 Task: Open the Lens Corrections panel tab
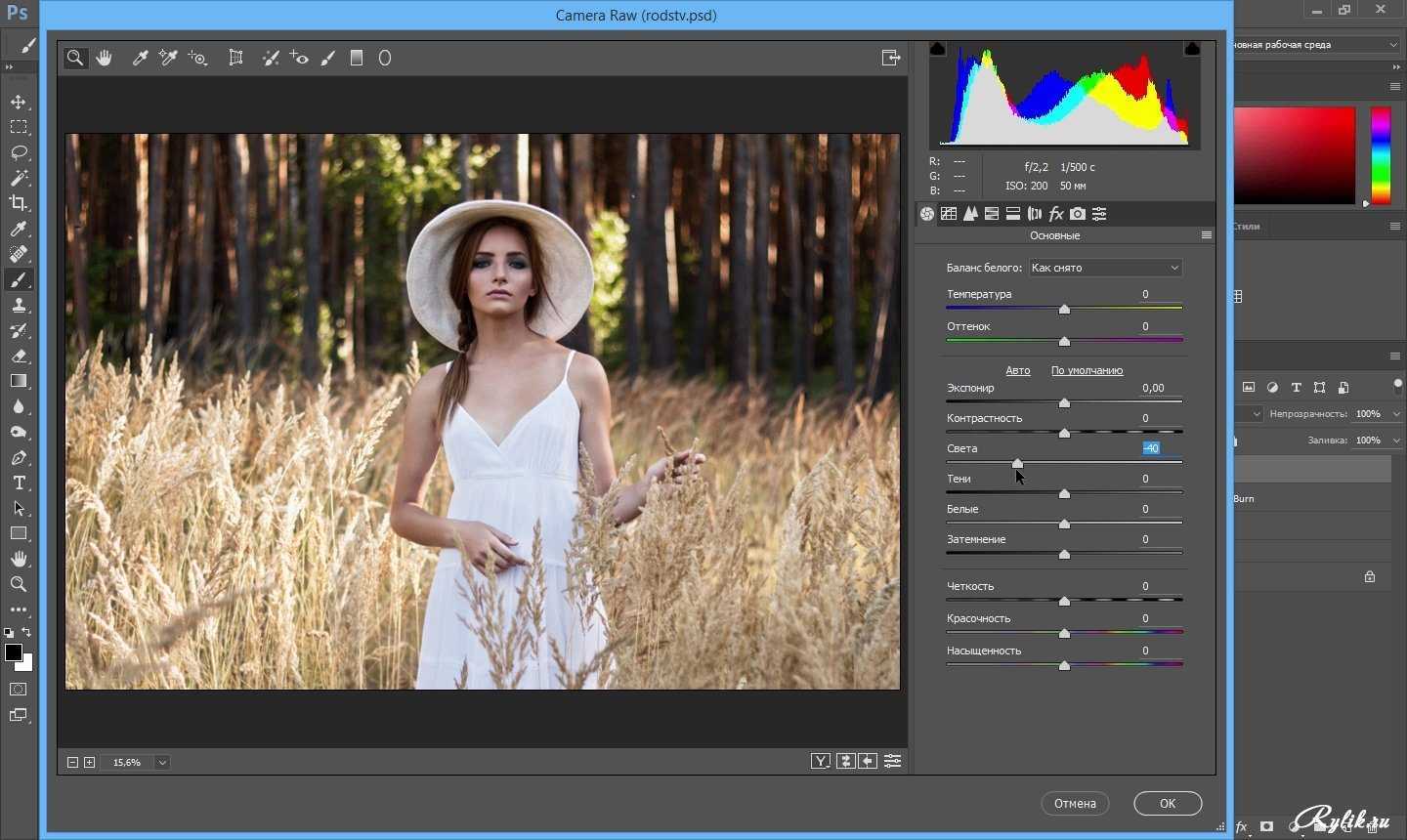pos(1035,214)
